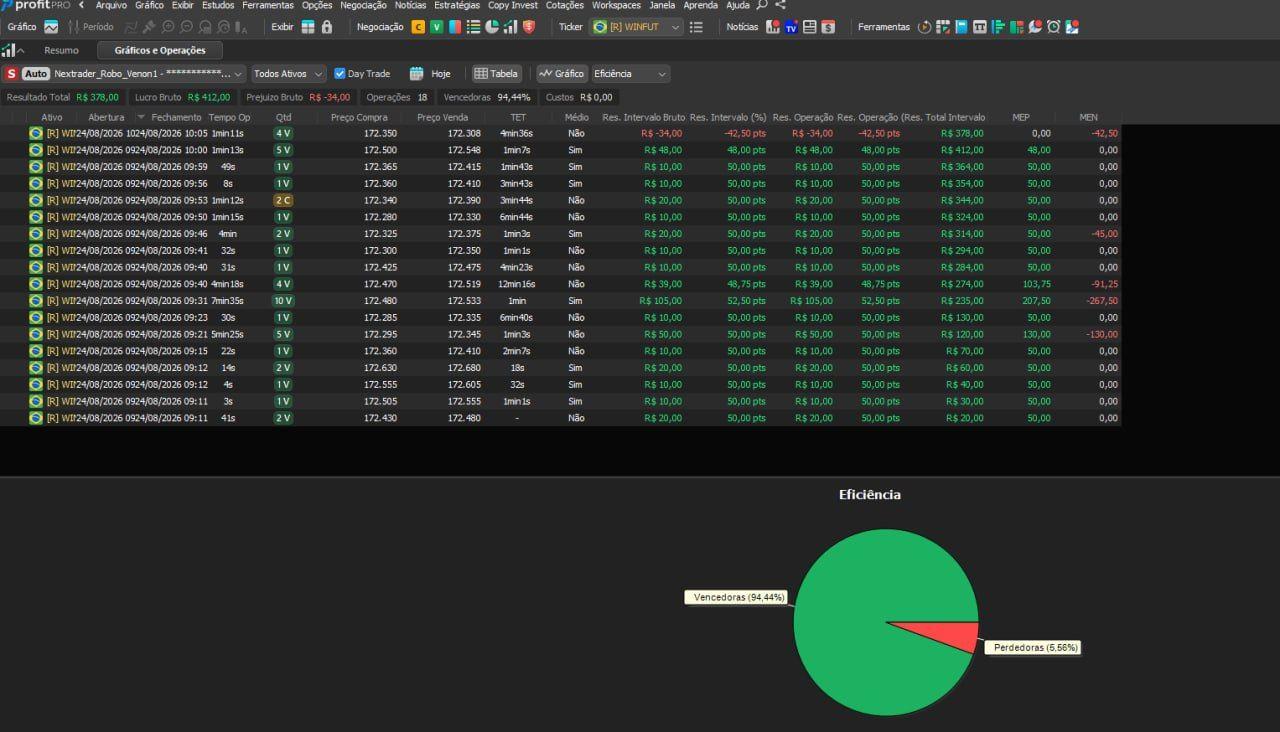
Task: Click the search magnifier in menu bar
Action: click(x=762, y=5)
